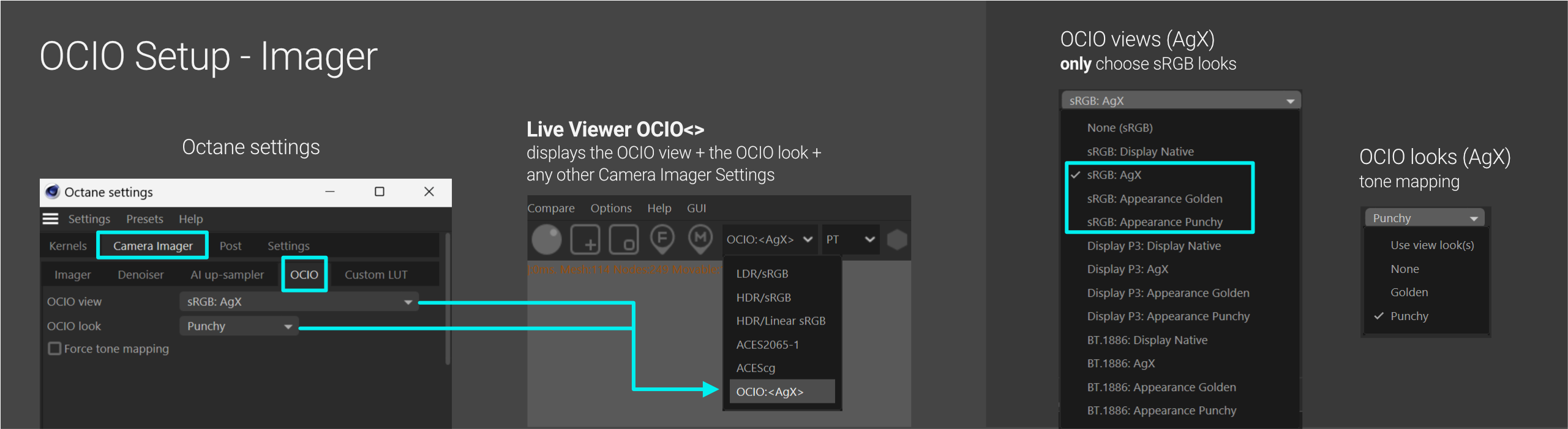The height and width of the screenshot is (429, 1568).
Task: Click the focus picker F pin icon
Action: point(662,239)
